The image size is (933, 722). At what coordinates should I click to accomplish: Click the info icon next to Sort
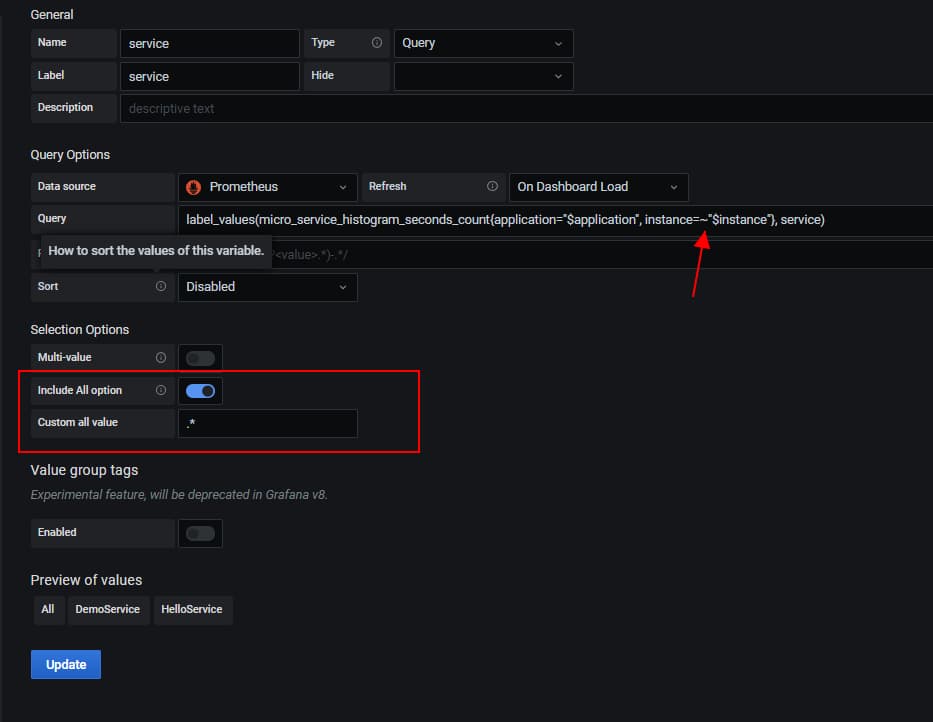[161, 287]
